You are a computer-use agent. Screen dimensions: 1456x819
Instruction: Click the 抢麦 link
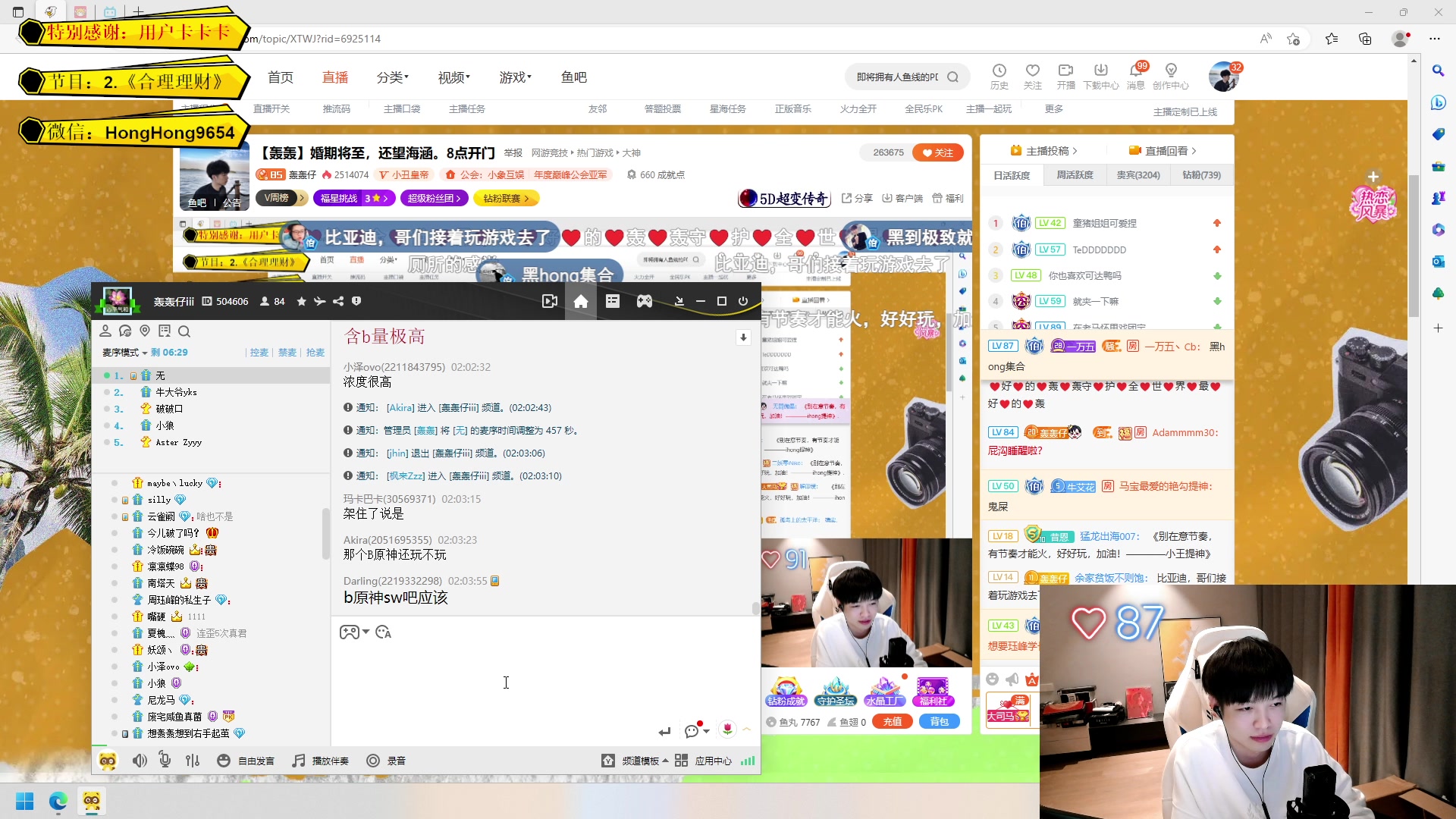point(315,353)
